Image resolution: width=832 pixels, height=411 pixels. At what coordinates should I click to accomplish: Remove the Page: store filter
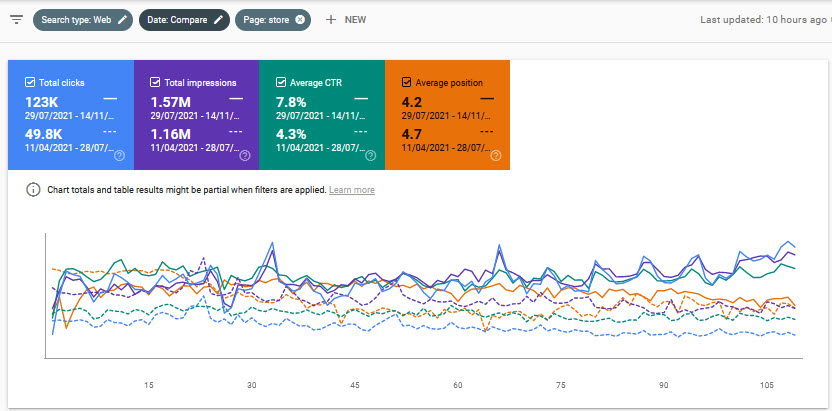[300, 20]
